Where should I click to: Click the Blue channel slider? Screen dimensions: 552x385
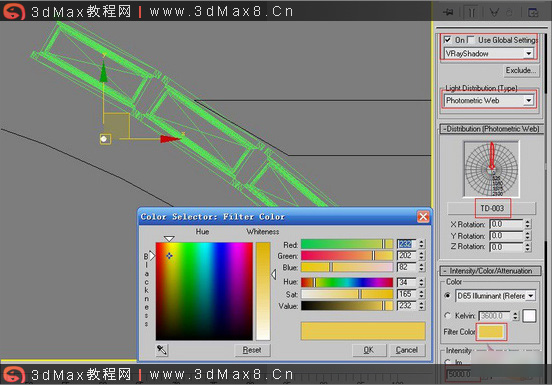[347, 267]
